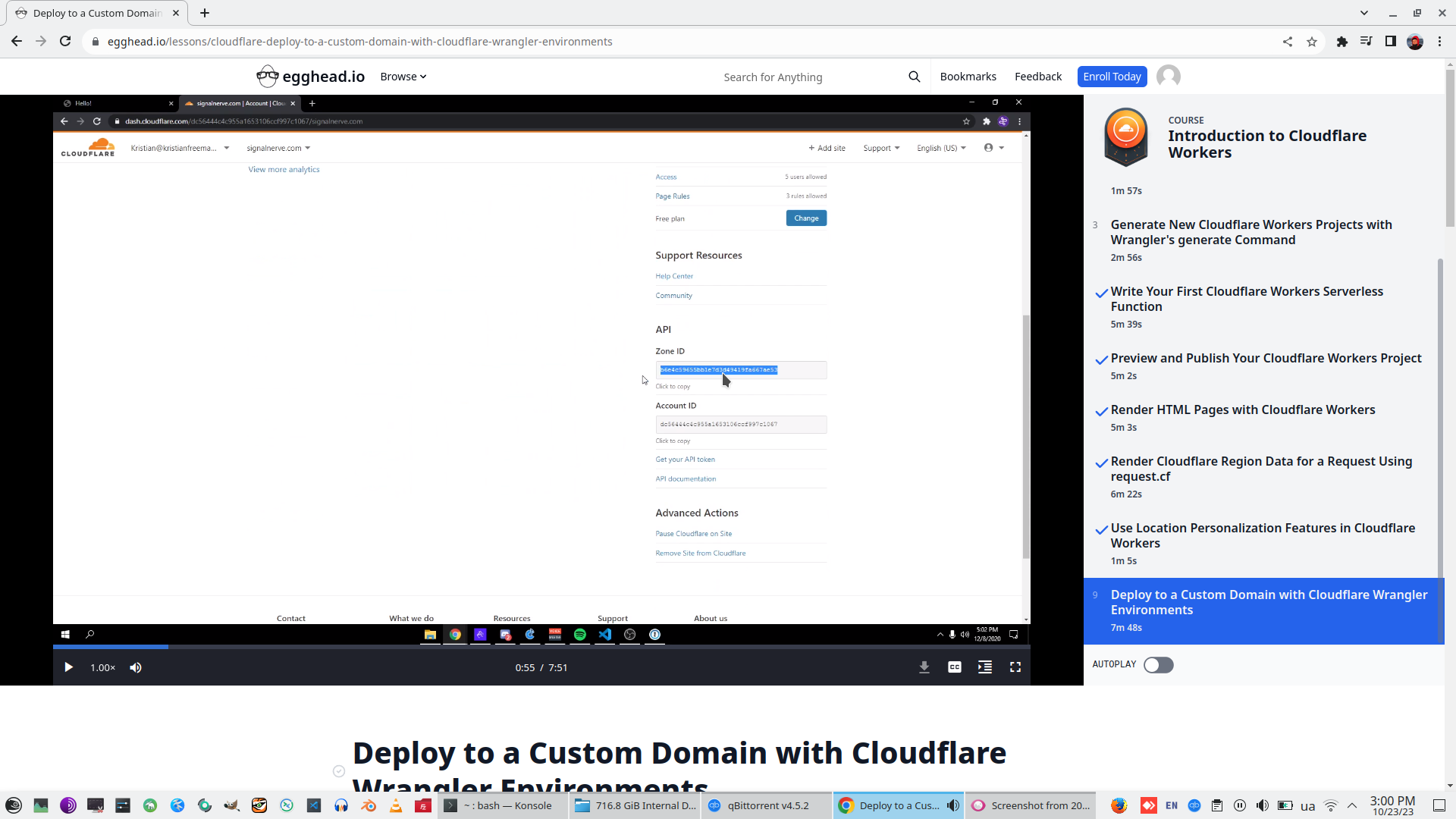Viewport: 1456px width, 819px height.
Task: Play the lesson video
Action: (68, 667)
